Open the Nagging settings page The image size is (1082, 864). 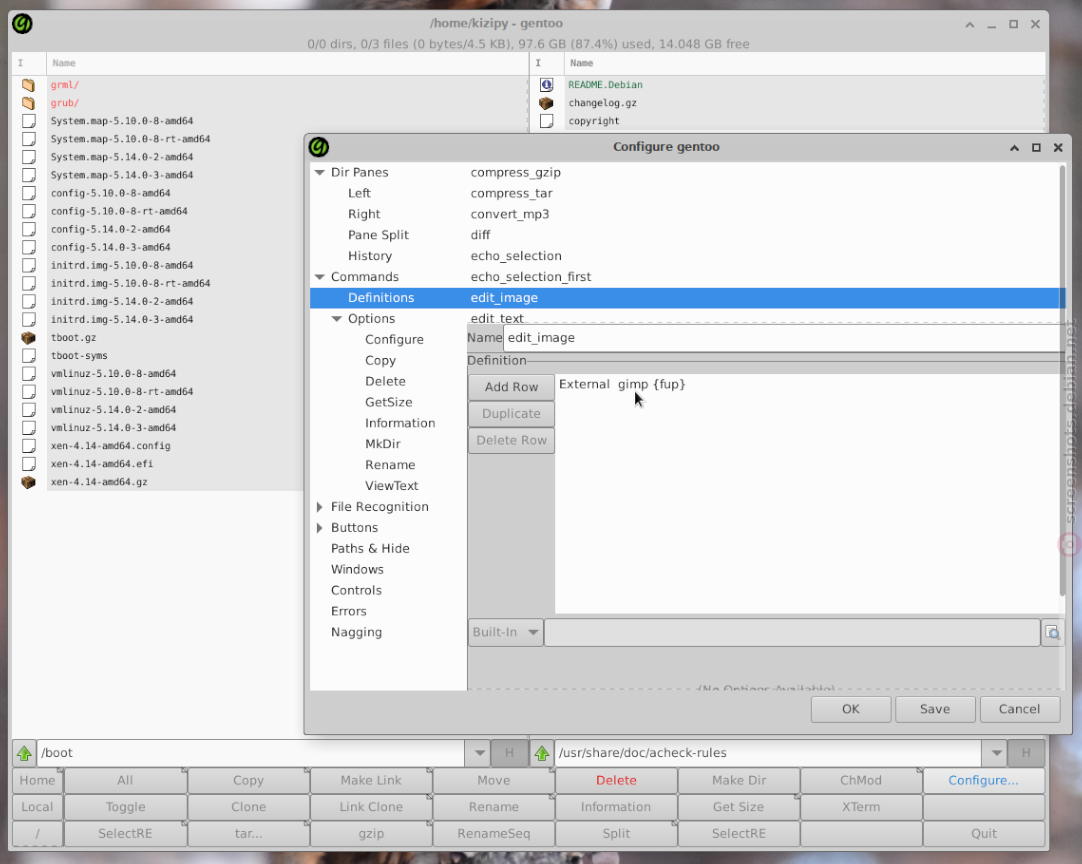click(356, 632)
